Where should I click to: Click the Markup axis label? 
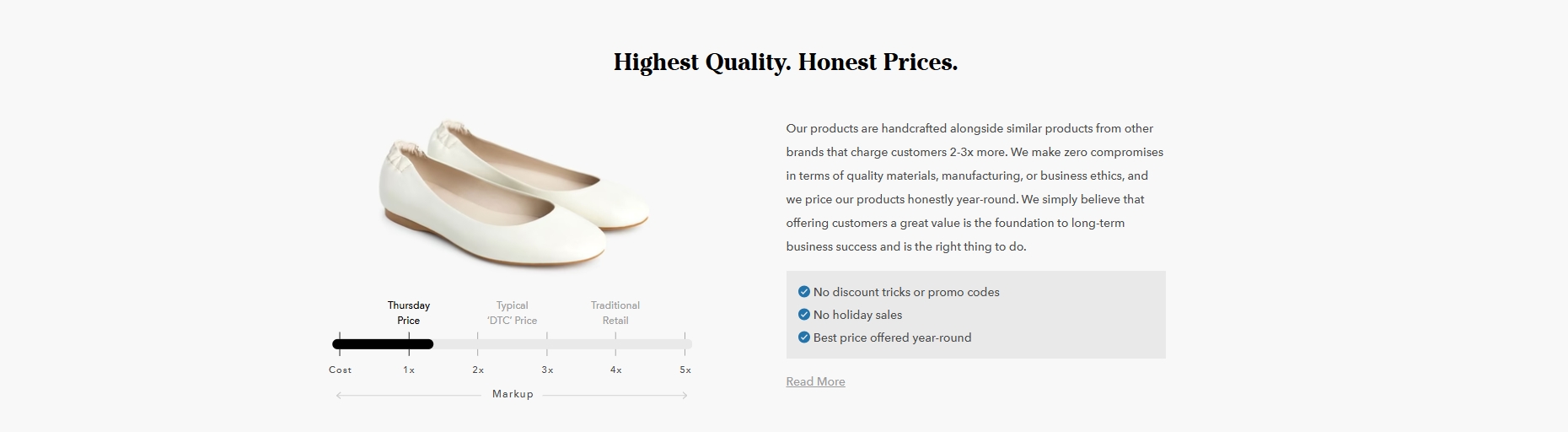[x=513, y=394]
